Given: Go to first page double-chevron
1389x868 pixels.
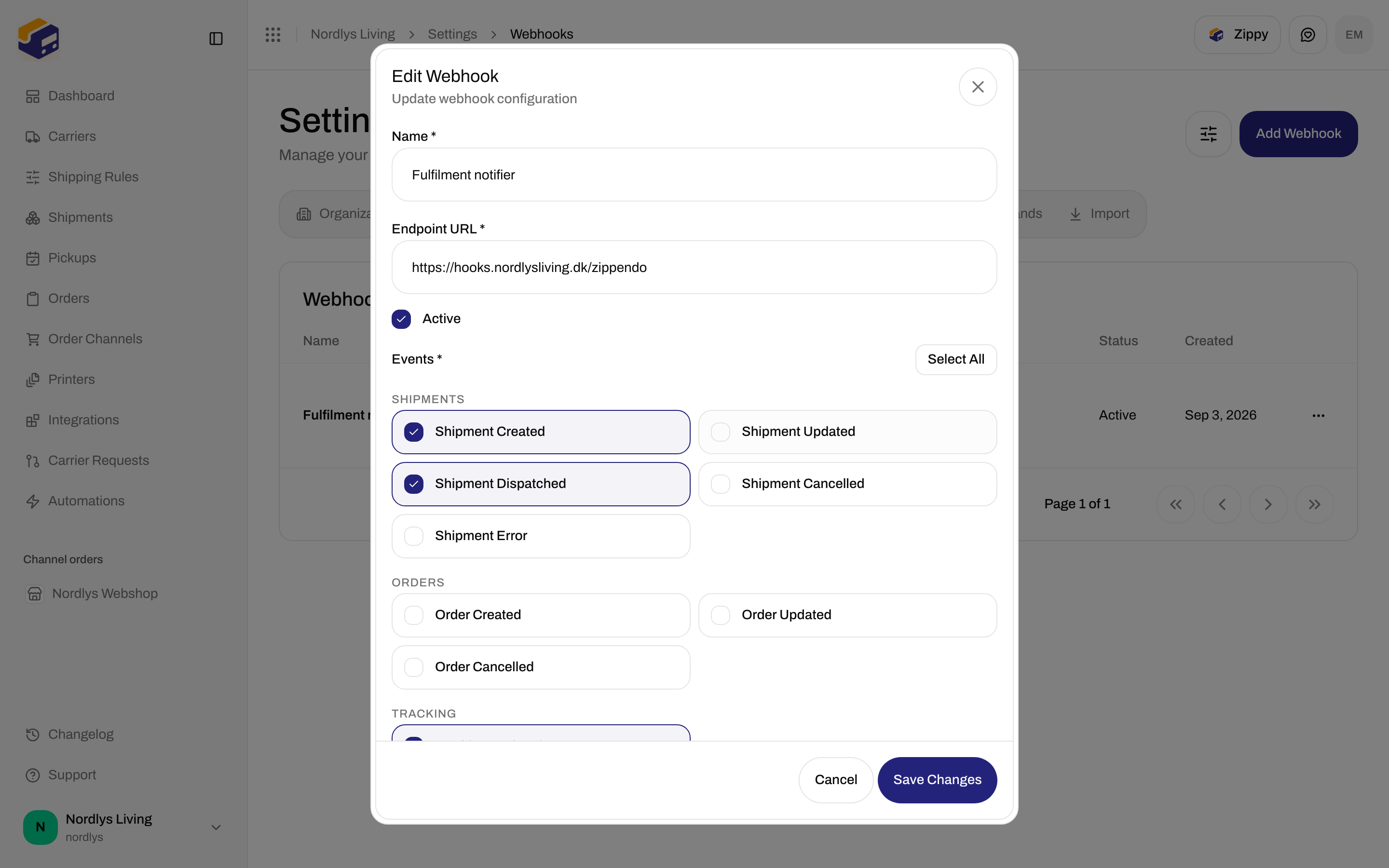Looking at the screenshot, I should pos(1175,504).
